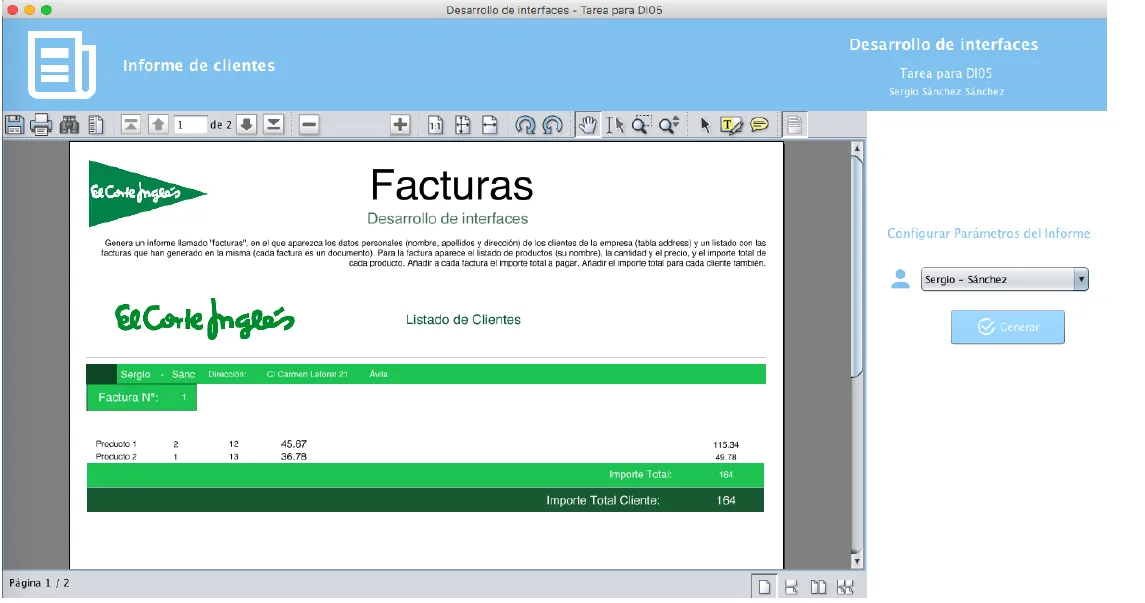The height and width of the screenshot is (603, 1145).
Task: Go to next page with down arrow
Action: (x=247, y=125)
